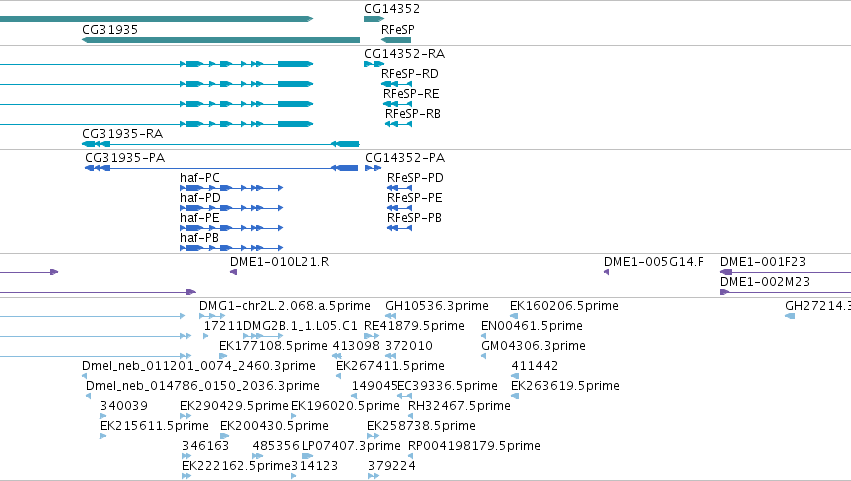Click the haf-PC protein feature
The height and width of the screenshot is (481, 851).
pyautogui.click(x=232, y=188)
